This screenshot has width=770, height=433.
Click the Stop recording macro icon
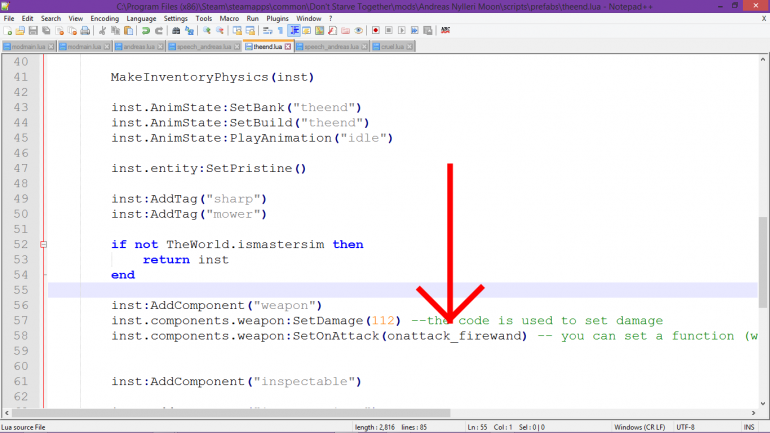[388, 31]
